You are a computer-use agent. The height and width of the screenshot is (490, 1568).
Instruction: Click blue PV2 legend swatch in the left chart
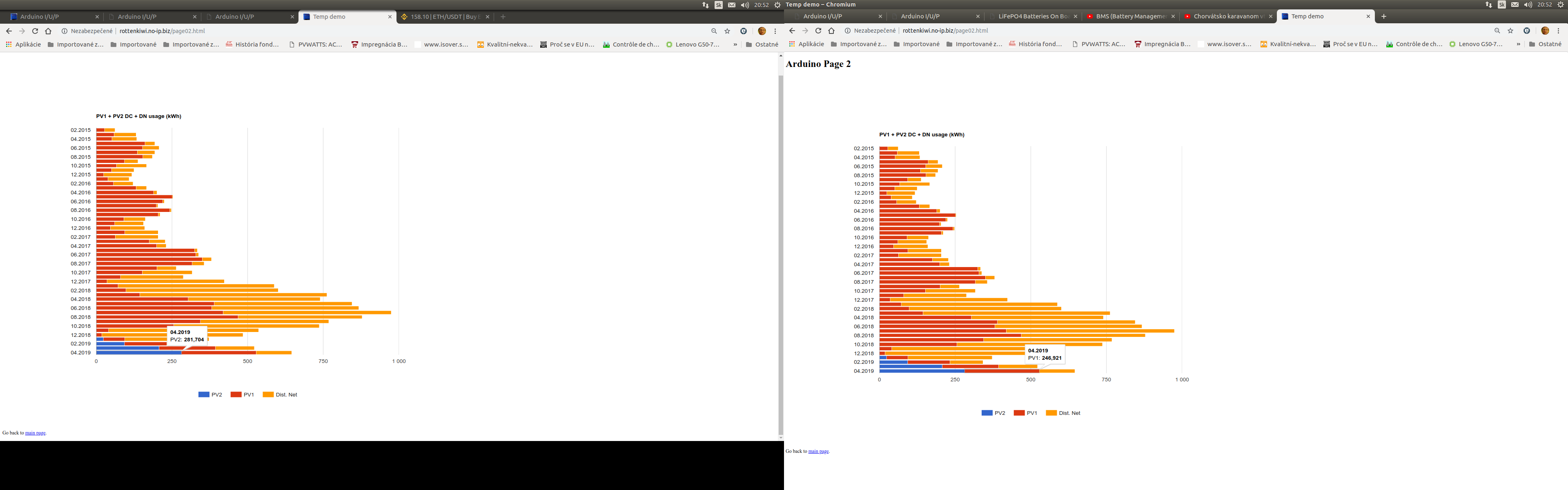pos(203,395)
